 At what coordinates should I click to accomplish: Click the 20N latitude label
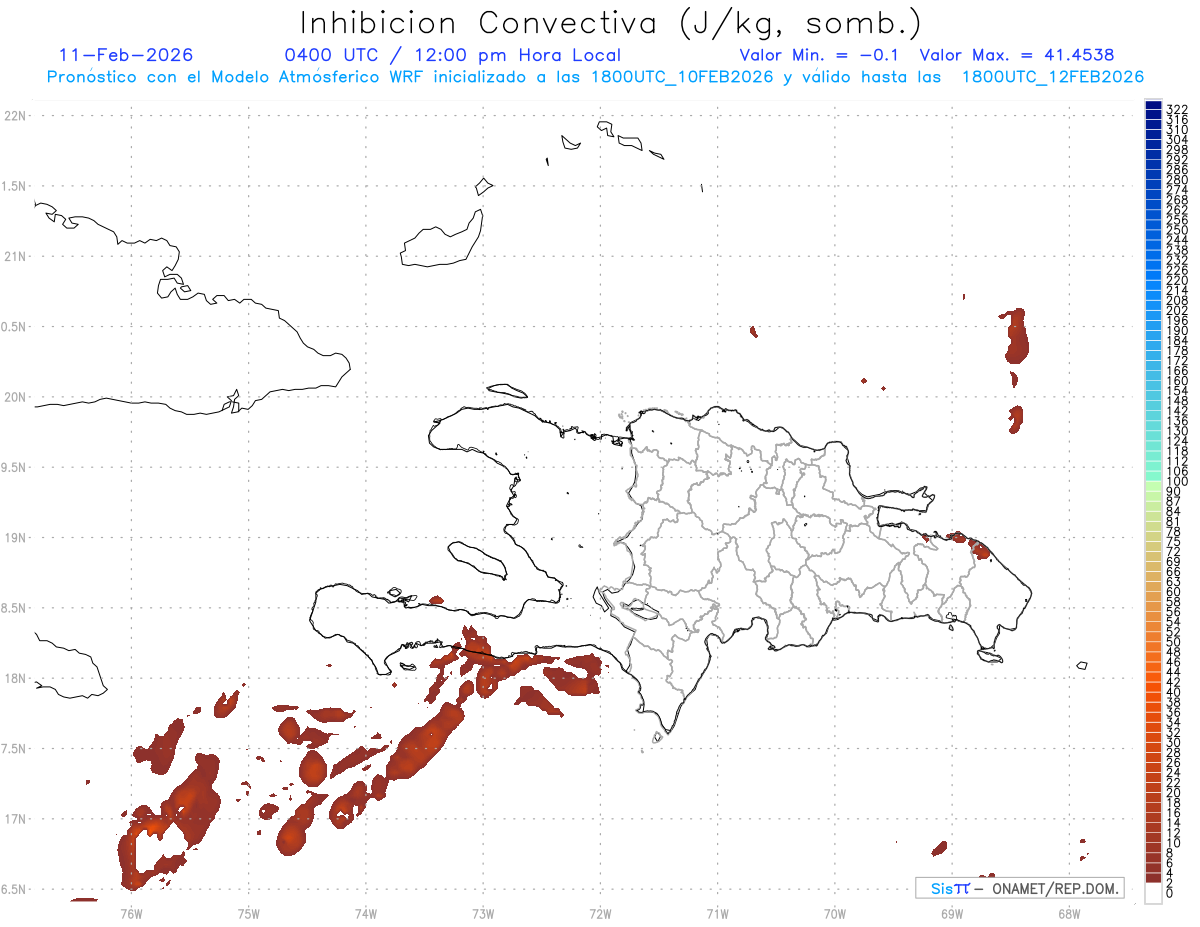click(x=14, y=397)
